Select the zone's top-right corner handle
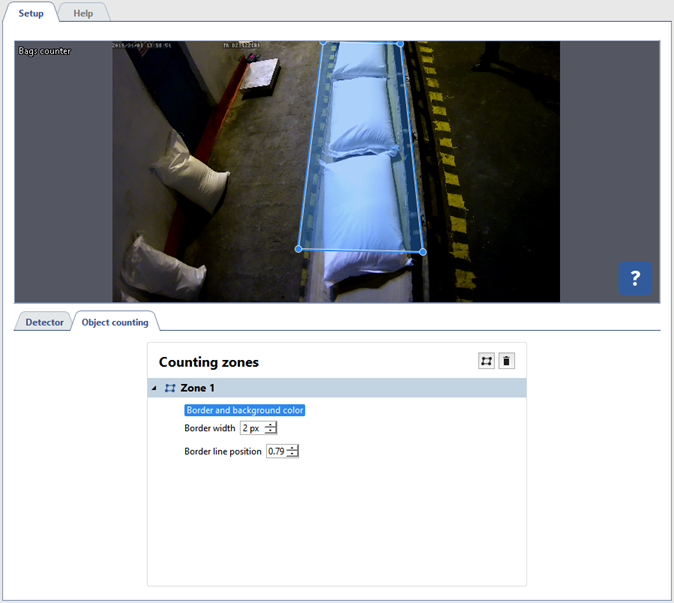 click(x=400, y=43)
